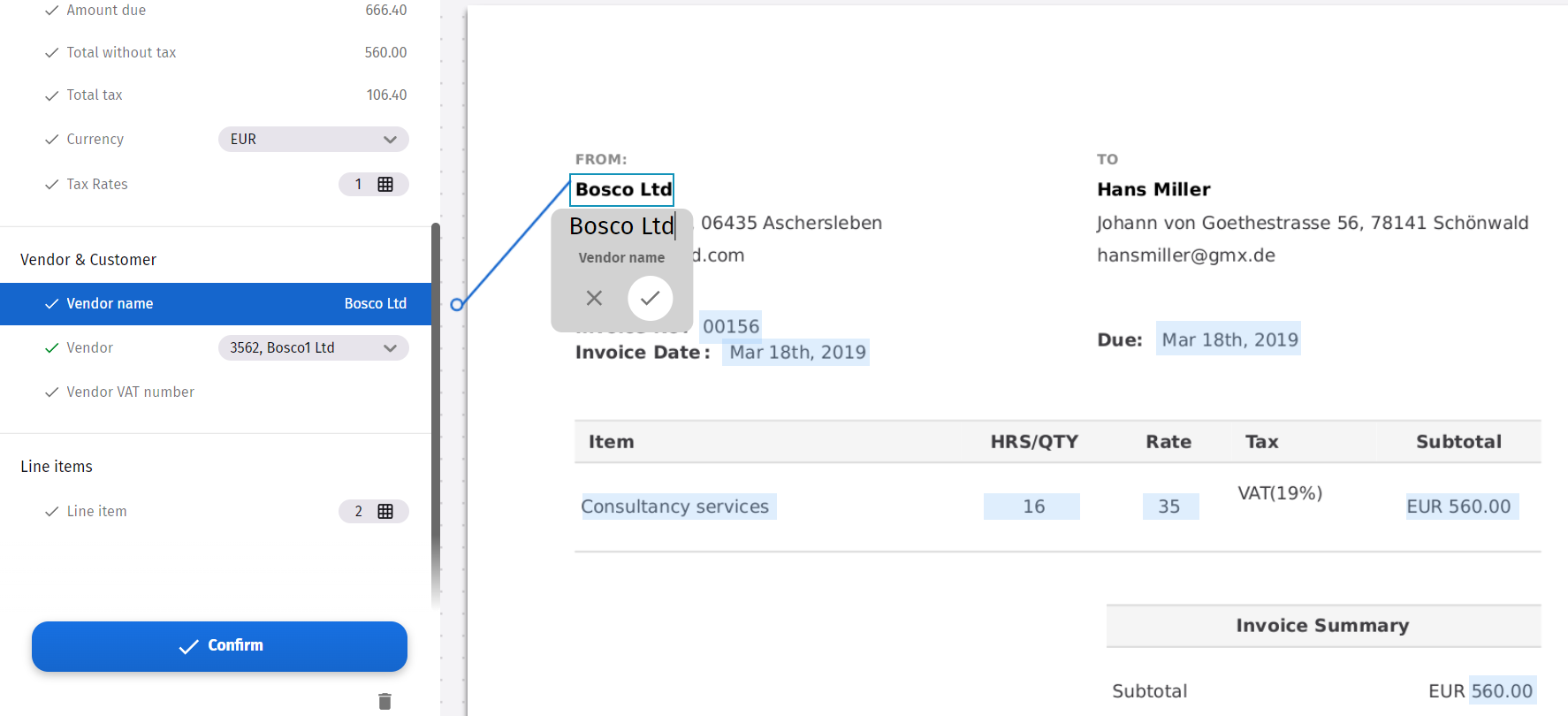Click the highlighted Invoice Date Mar 18th, 2019
The image size is (1568, 716).
(x=796, y=352)
